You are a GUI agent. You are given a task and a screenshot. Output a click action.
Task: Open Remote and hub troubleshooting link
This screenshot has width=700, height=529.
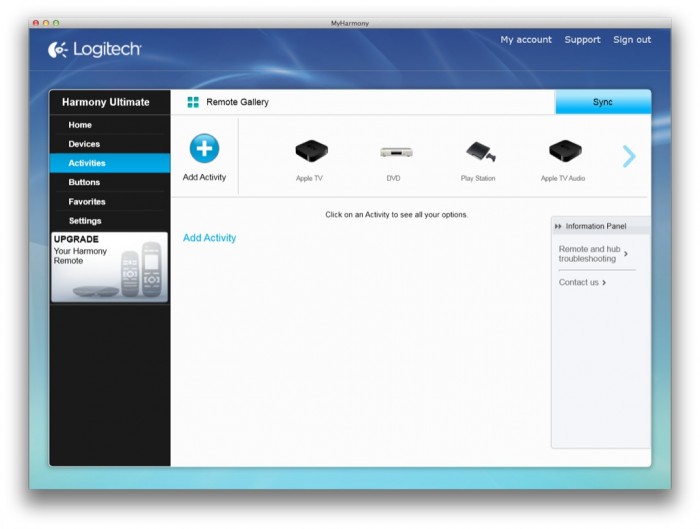(589, 254)
